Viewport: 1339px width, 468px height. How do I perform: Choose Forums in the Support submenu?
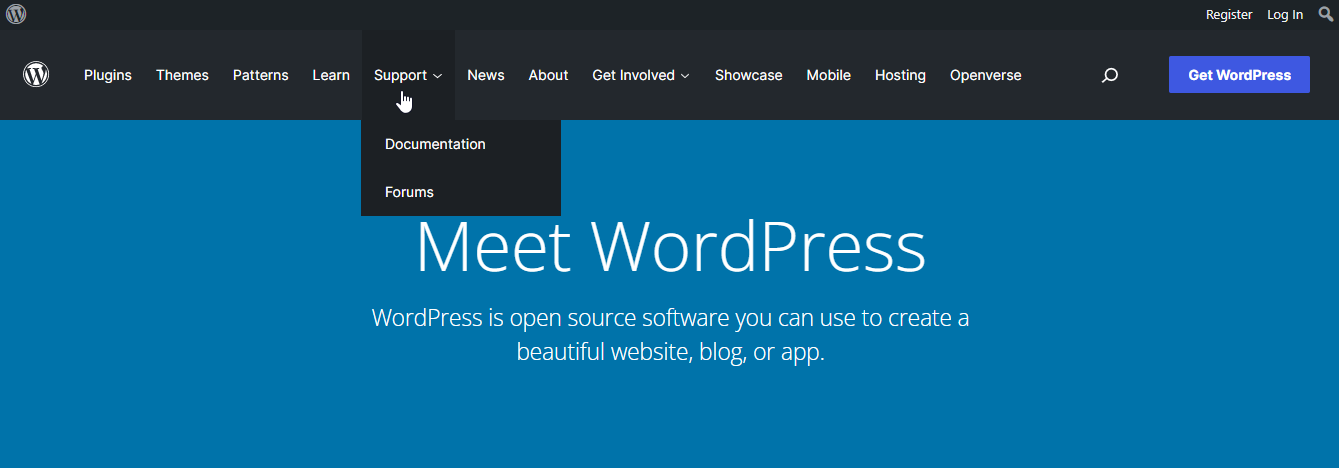pos(409,192)
